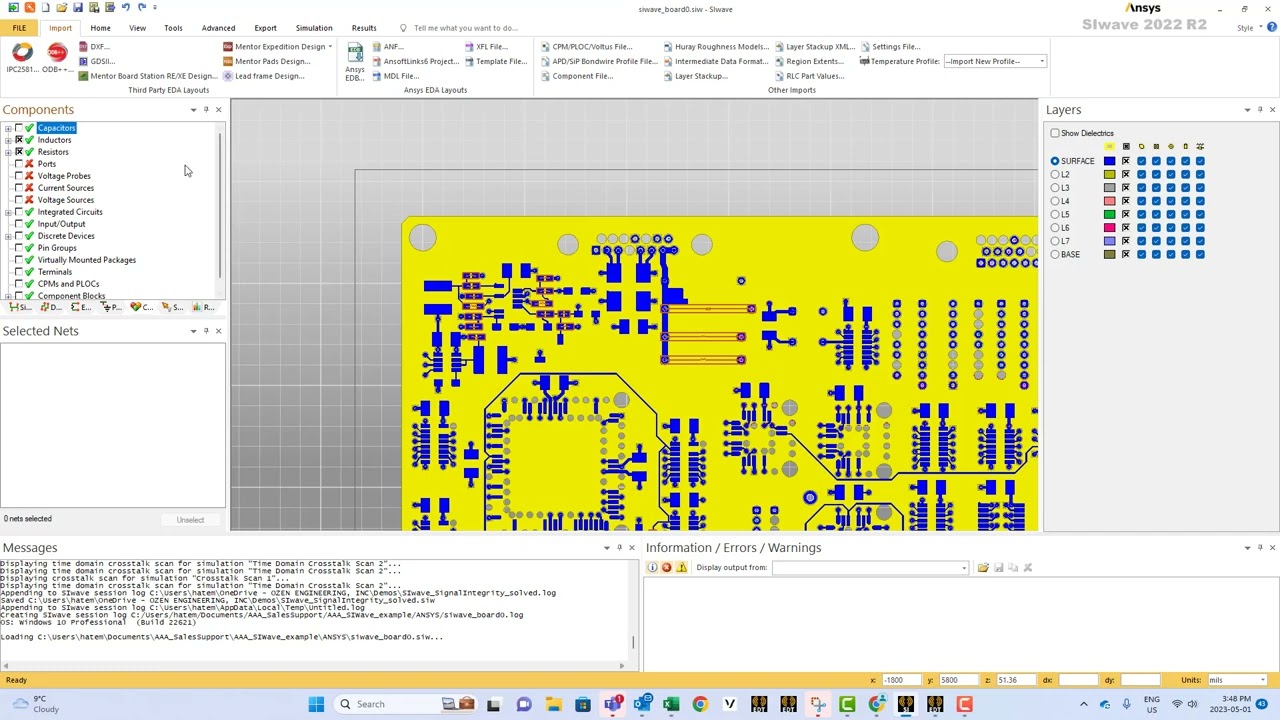Click the ODB++ import icon

point(57,54)
